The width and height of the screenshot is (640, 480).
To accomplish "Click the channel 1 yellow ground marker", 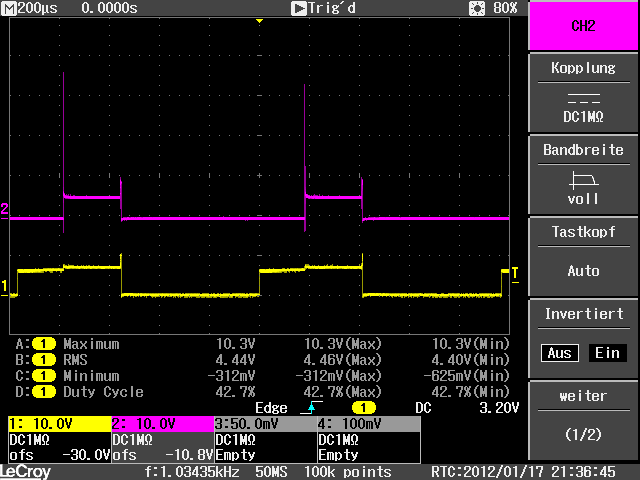I will (x=5, y=285).
